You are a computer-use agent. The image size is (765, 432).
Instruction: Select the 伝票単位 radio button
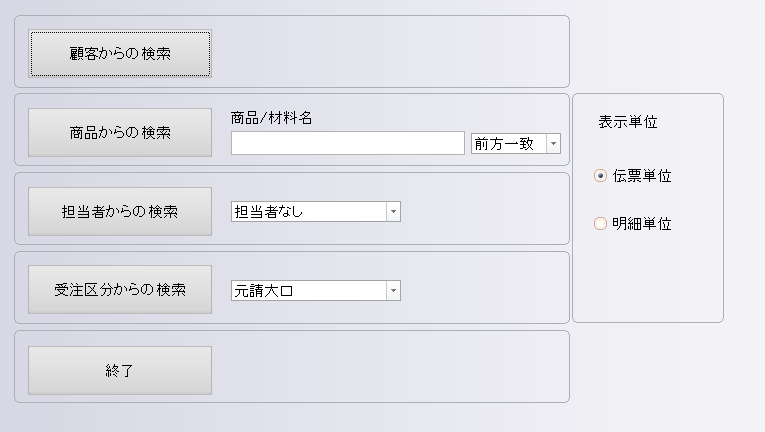click(600, 176)
